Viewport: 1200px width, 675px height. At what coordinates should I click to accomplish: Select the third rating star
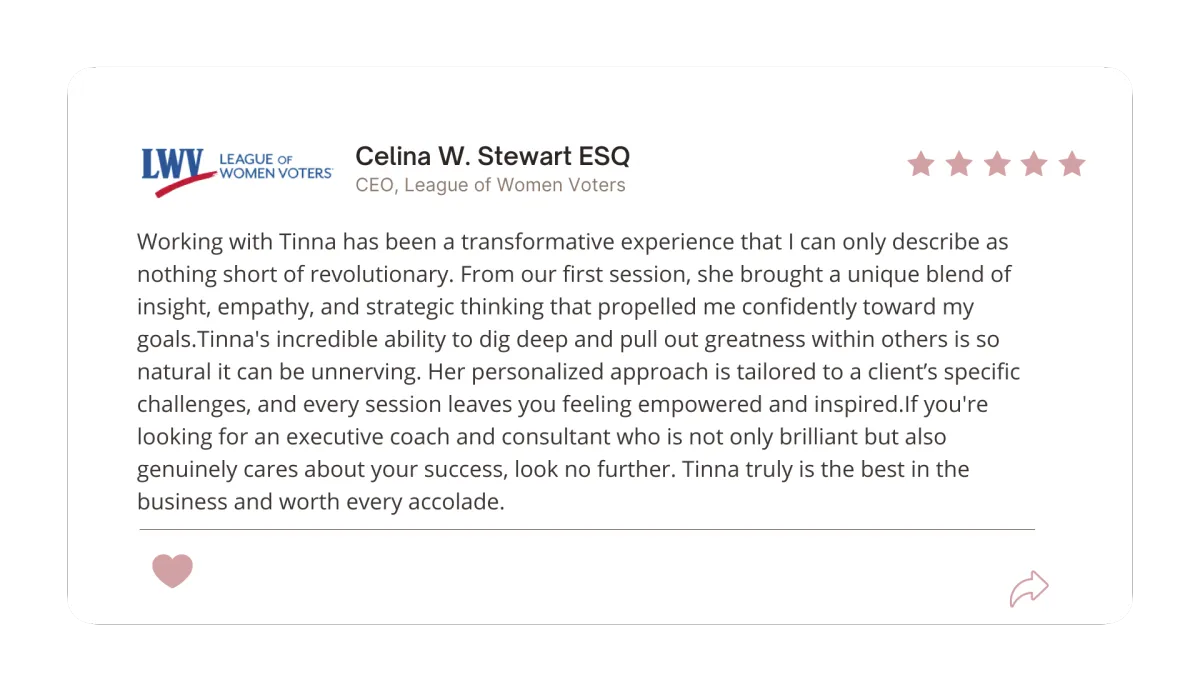coord(997,164)
